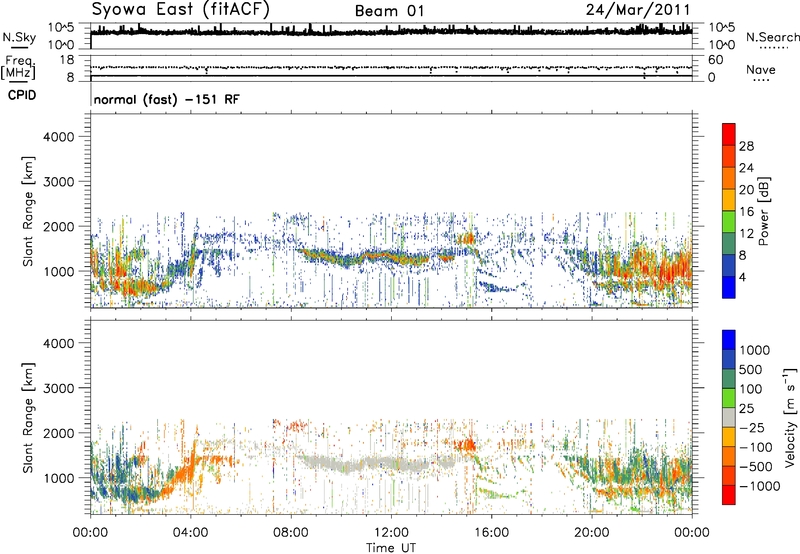Select the "Velocity [m s-1]" color bar title

point(790,417)
